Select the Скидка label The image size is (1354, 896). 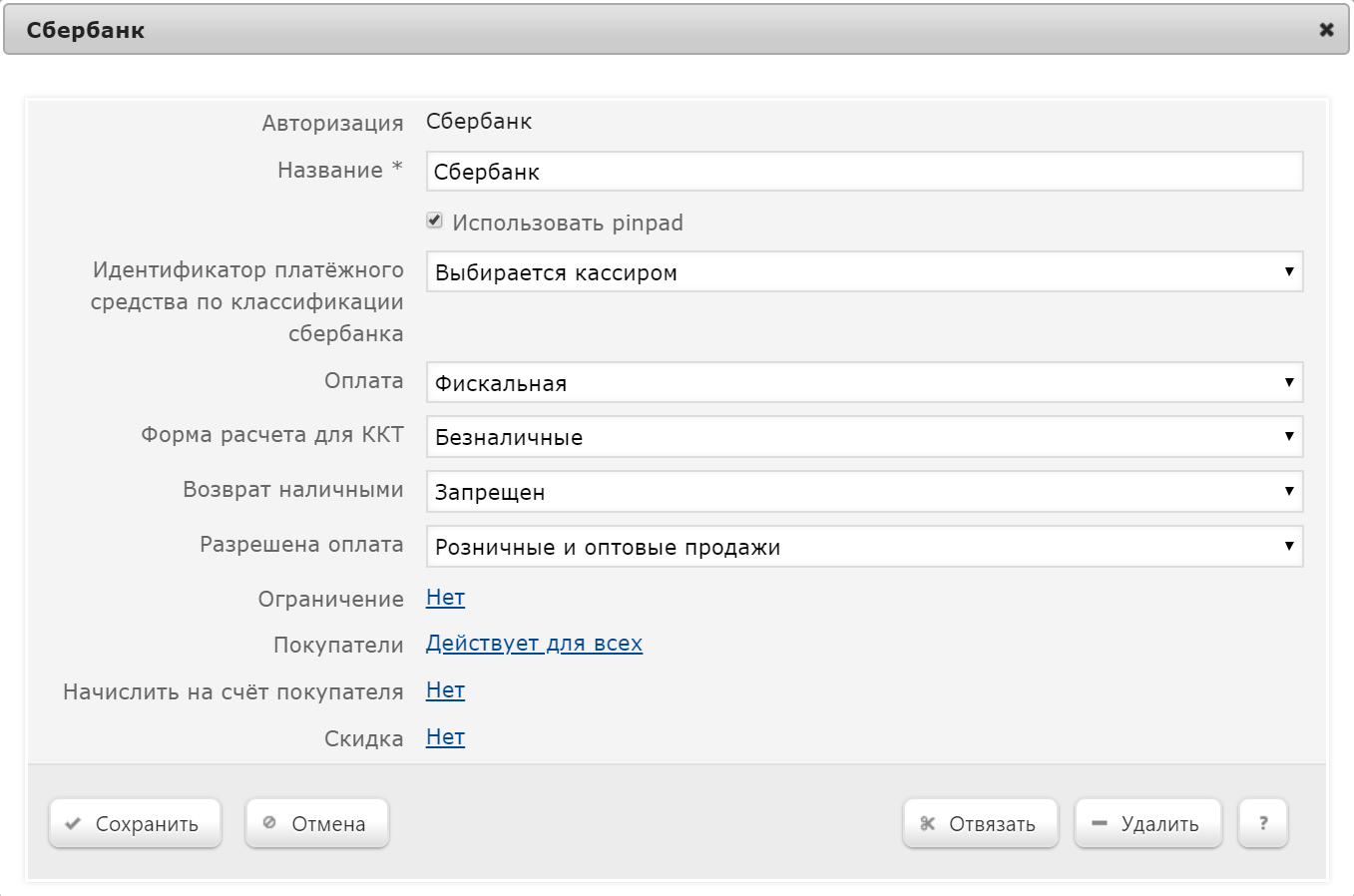364,739
